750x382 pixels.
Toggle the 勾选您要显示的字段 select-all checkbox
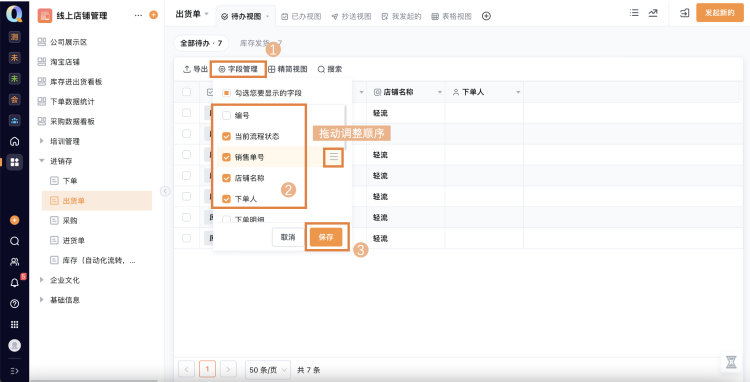click(x=227, y=93)
